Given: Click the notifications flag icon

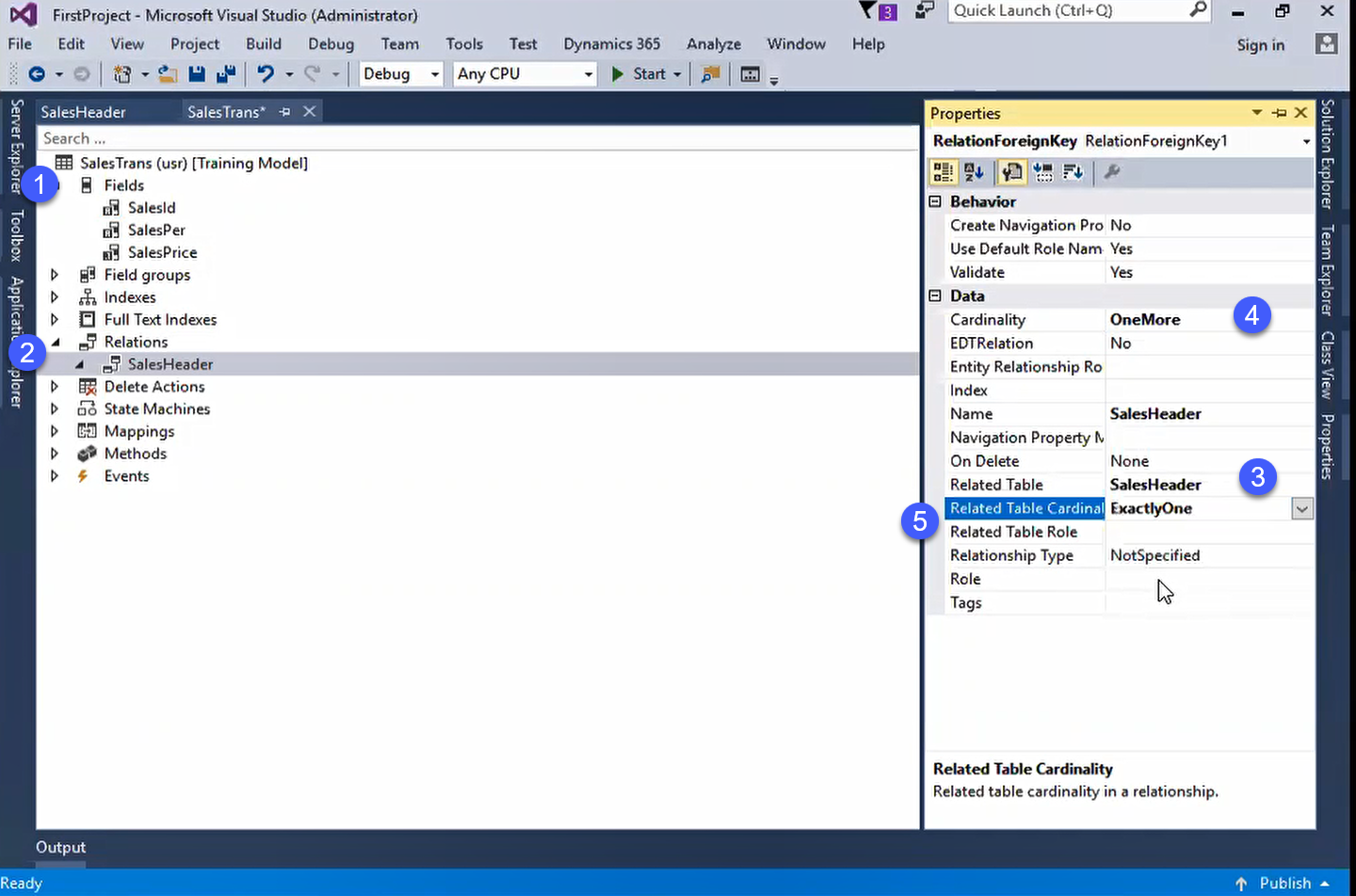Looking at the screenshot, I should click(867, 10).
